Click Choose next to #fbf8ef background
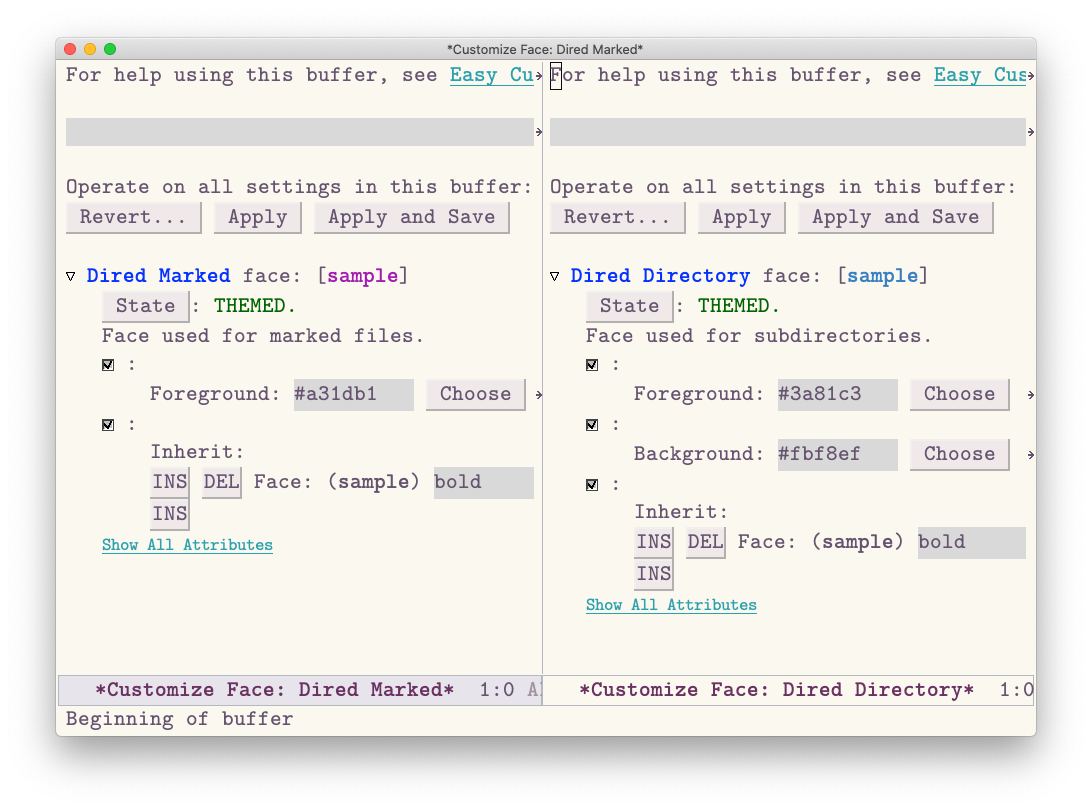The width and height of the screenshot is (1092, 810). (x=959, y=454)
